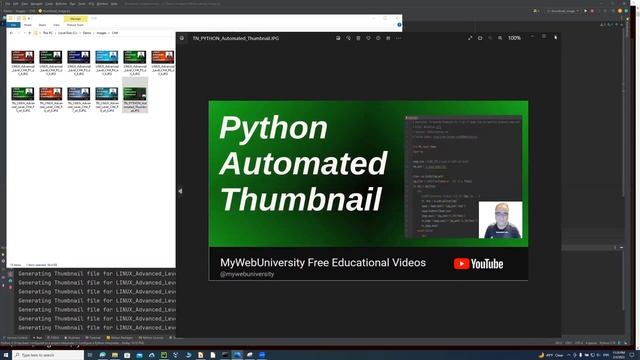Click the notification center icon on taskbar
The image size is (640, 360).
coord(632,355)
